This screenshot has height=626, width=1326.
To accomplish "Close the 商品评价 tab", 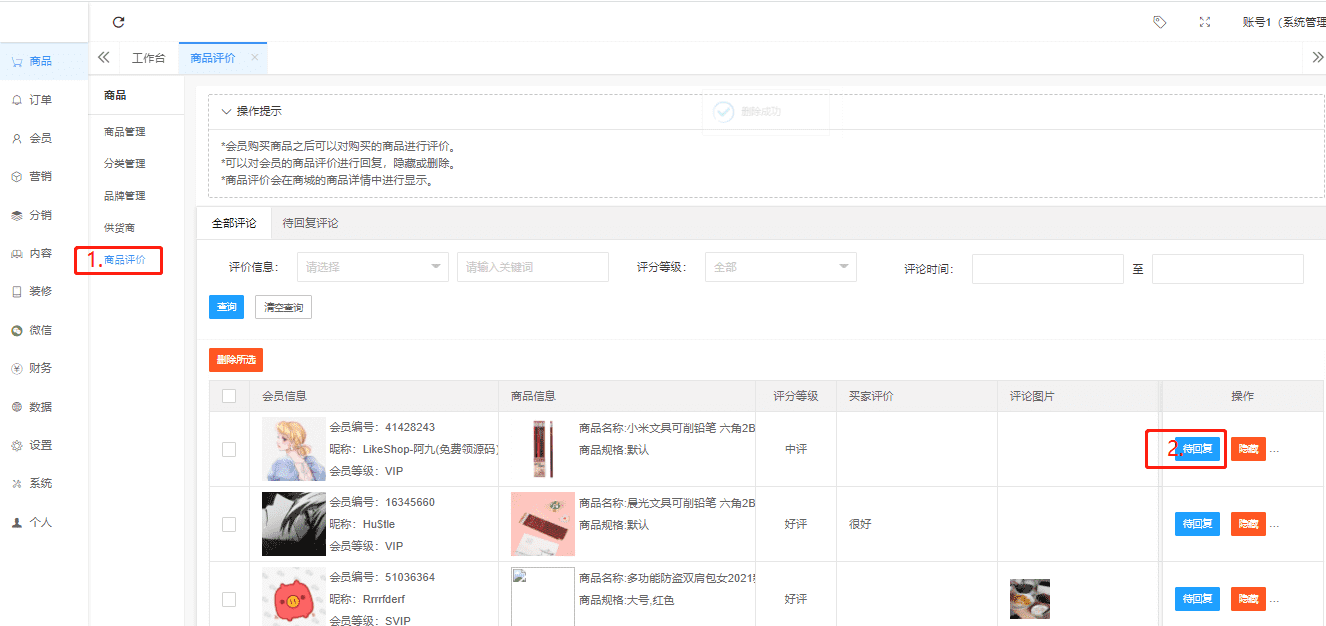I will 255,58.
